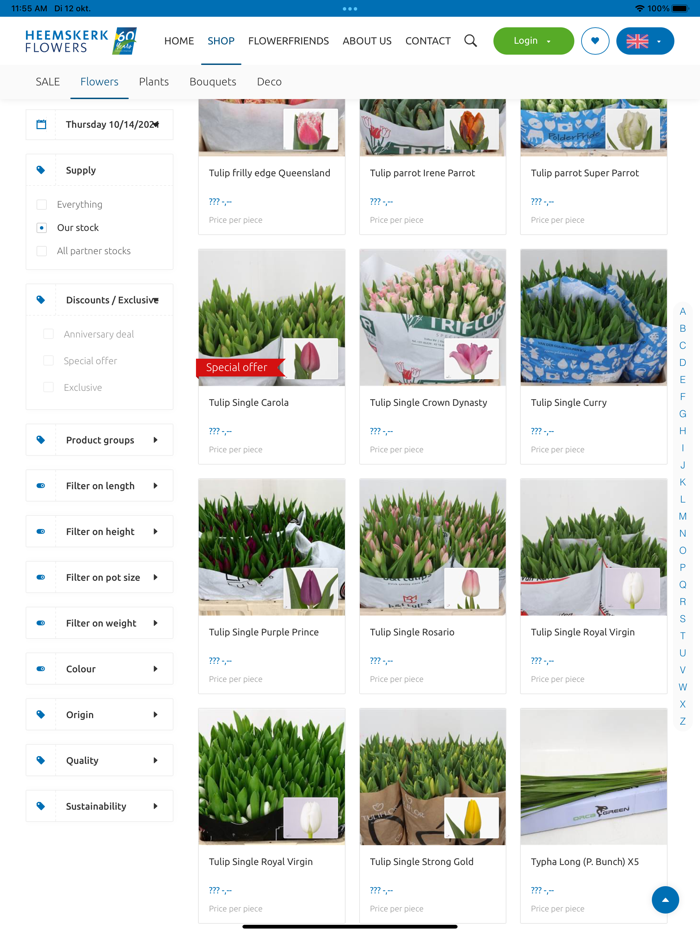Jump to letter A in alphabet index
This screenshot has width=700, height=934.
click(683, 312)
